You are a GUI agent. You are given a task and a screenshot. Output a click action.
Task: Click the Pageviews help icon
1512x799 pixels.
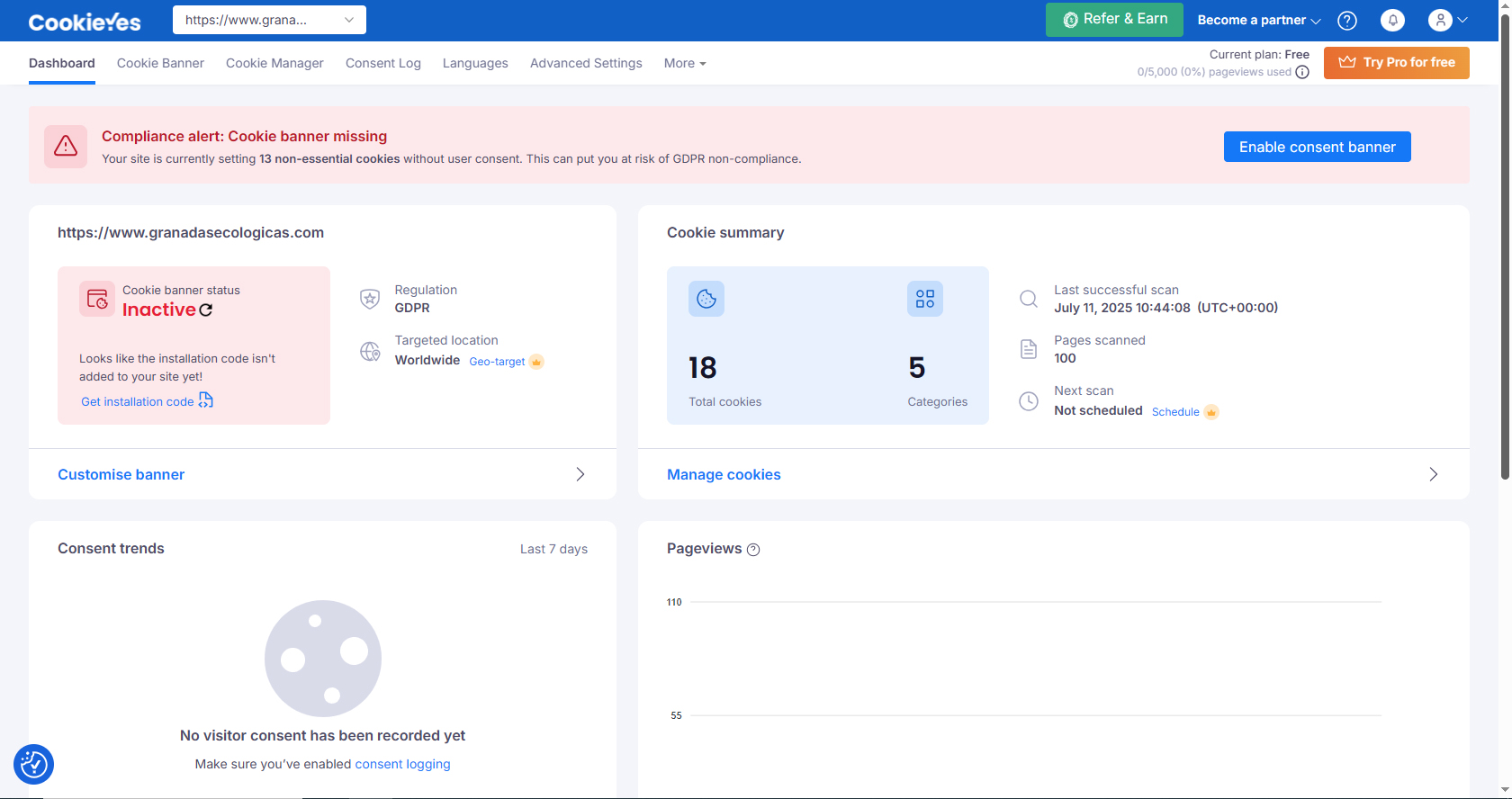[x=753, y=550]
